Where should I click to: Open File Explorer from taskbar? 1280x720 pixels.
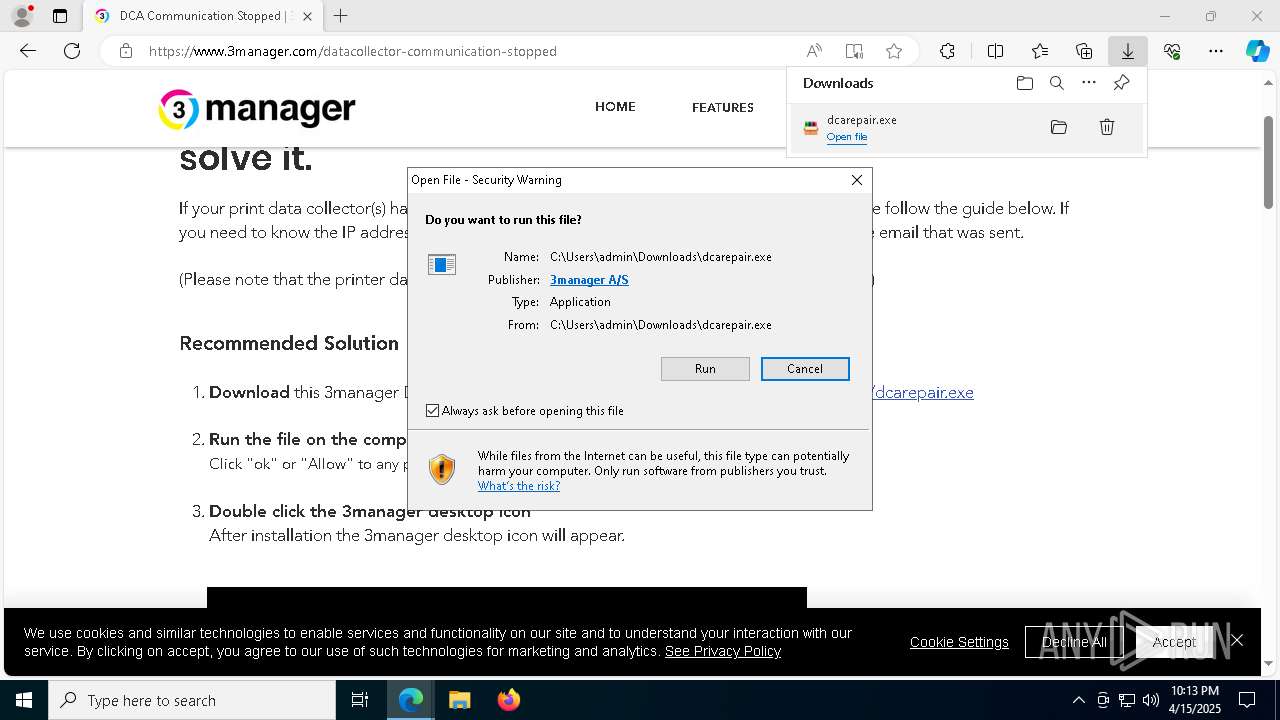(x=459, y=700)
